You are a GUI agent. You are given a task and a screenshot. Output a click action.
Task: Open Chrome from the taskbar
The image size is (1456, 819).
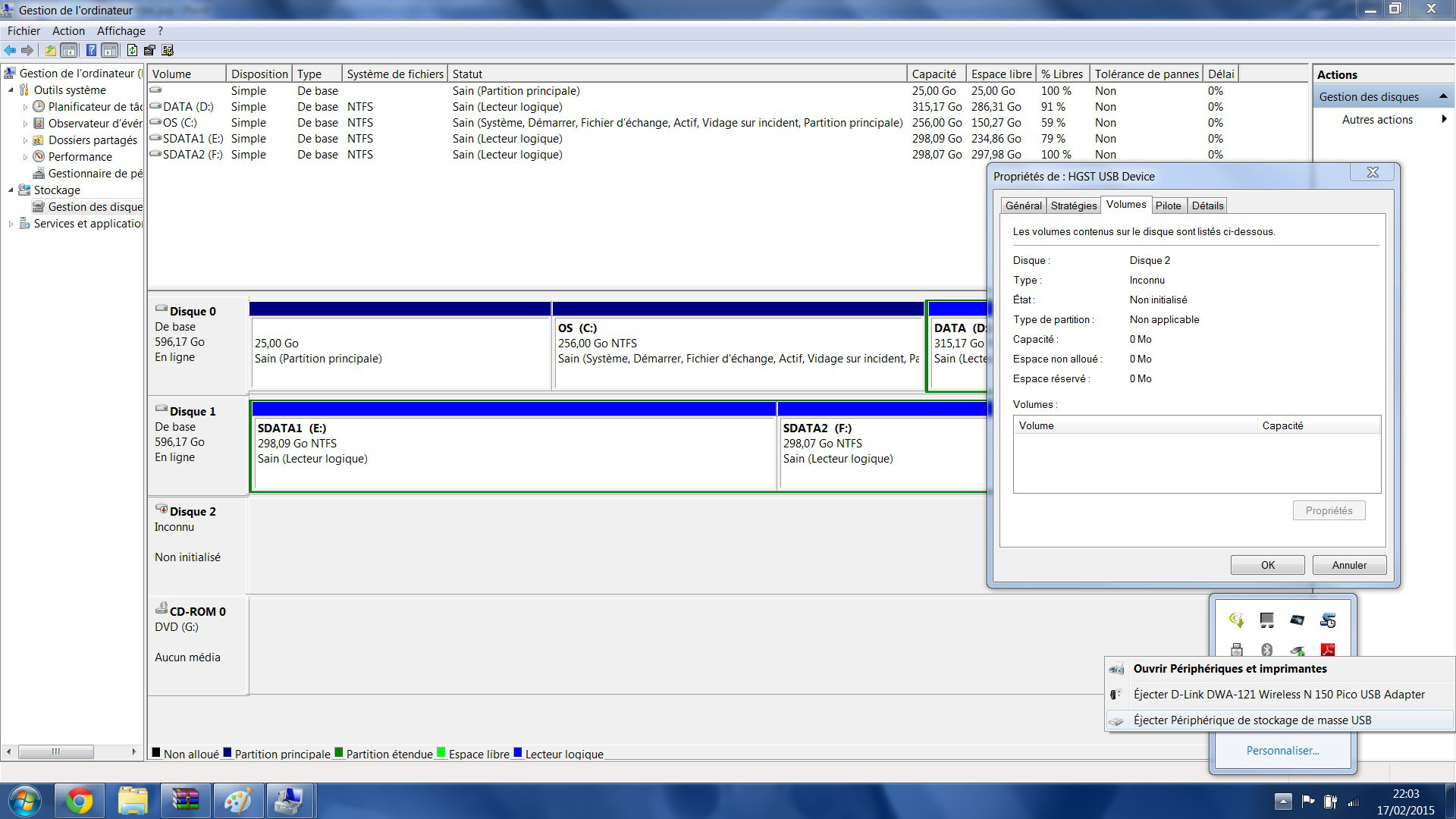click(80, 801)
